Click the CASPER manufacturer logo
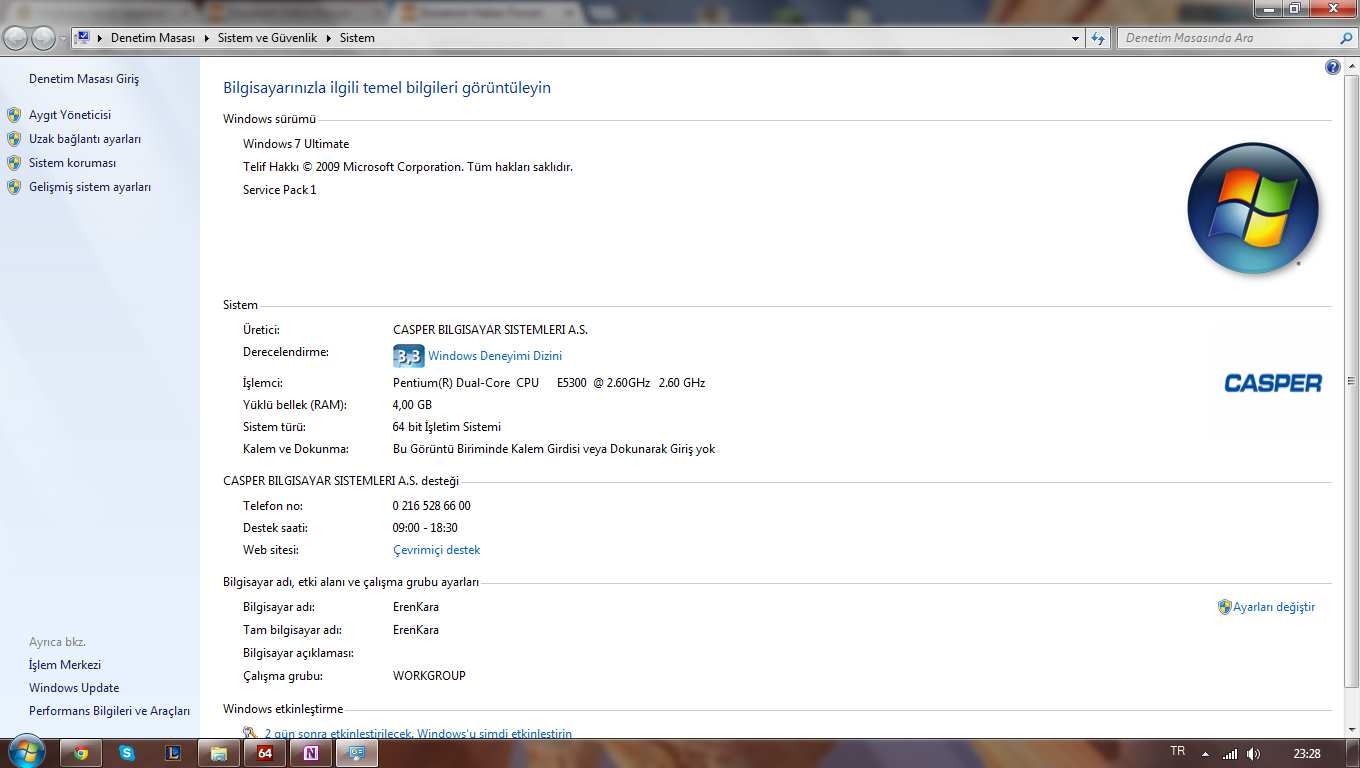 [x=1273, y=383]
